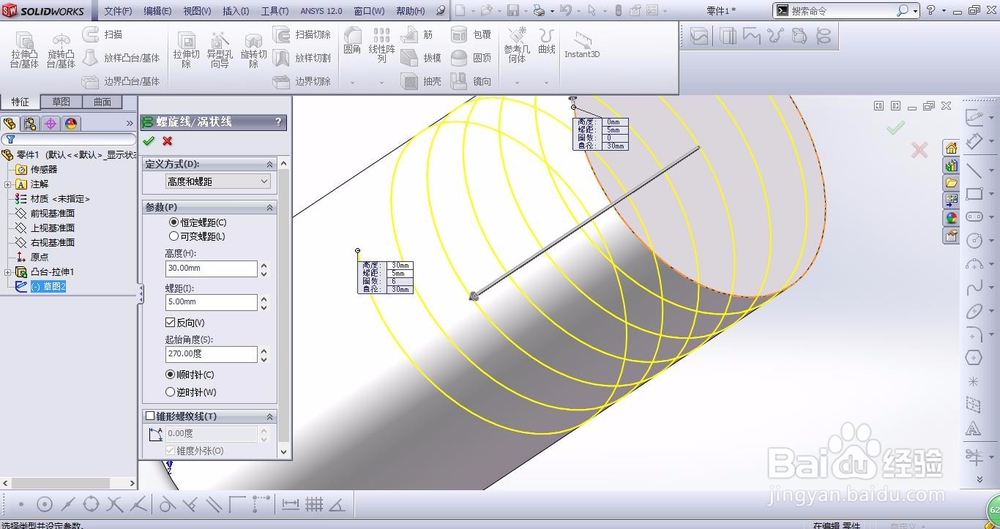This screenshot has height=529, width=1000.
Task: Select the Dome (圆顶) feature
Action: (471, 57)
